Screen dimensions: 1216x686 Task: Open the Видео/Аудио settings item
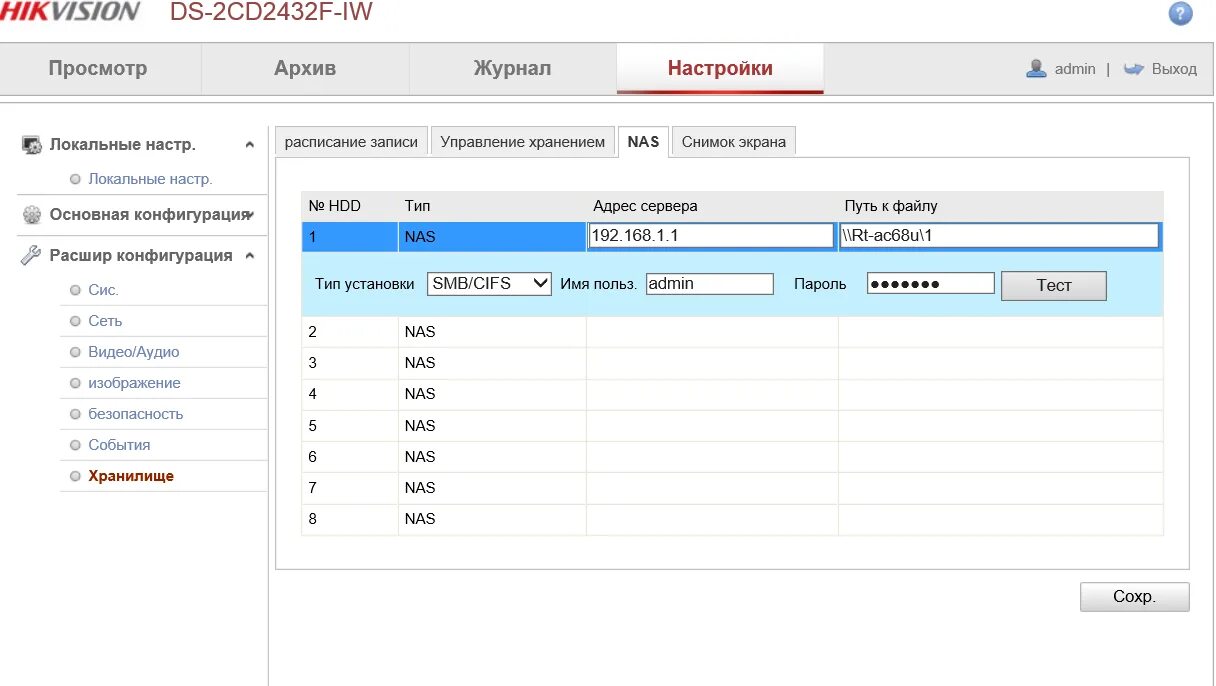point(134,352)
